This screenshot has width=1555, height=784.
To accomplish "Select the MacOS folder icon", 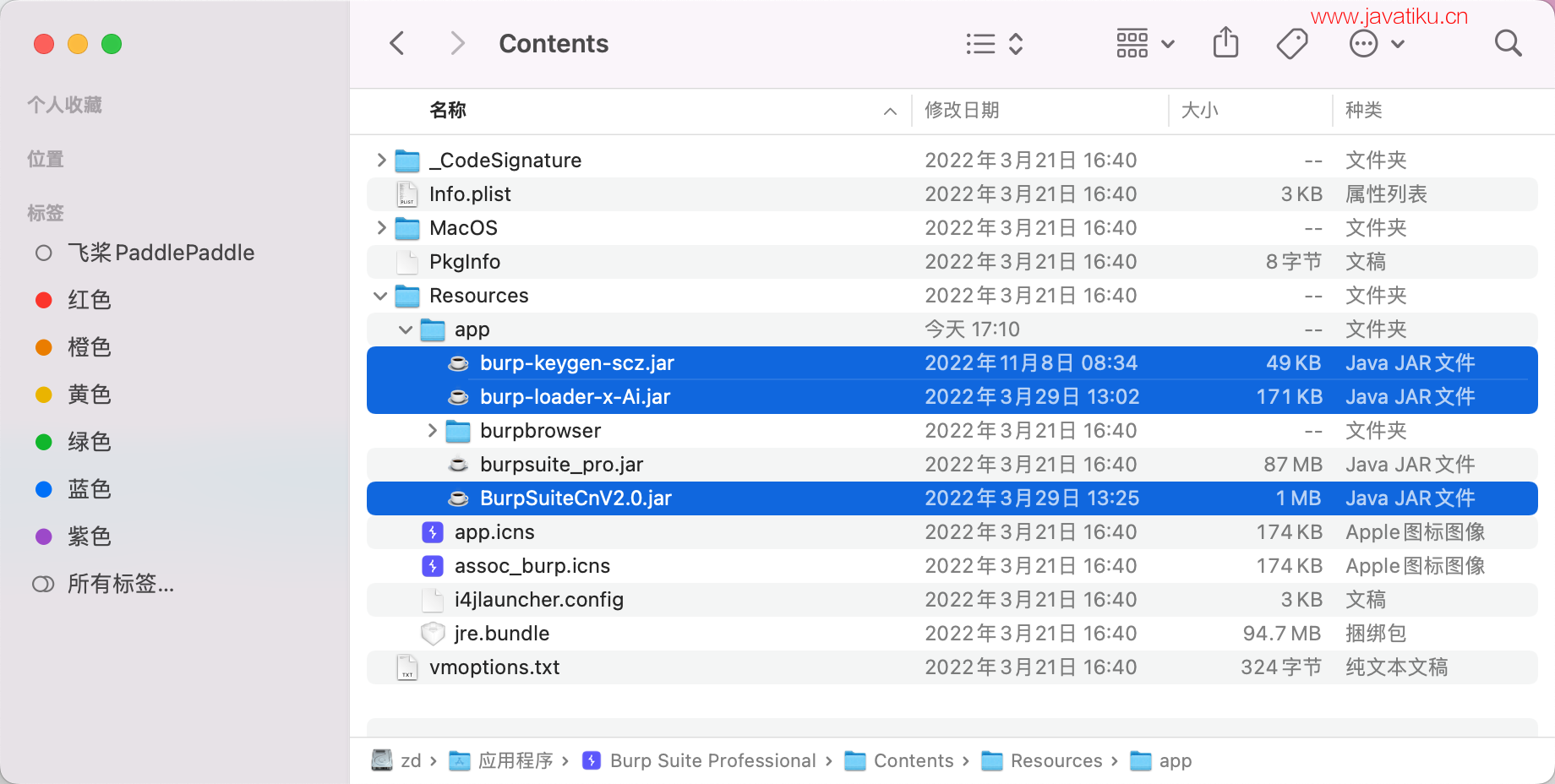I will tap(408, 228).
